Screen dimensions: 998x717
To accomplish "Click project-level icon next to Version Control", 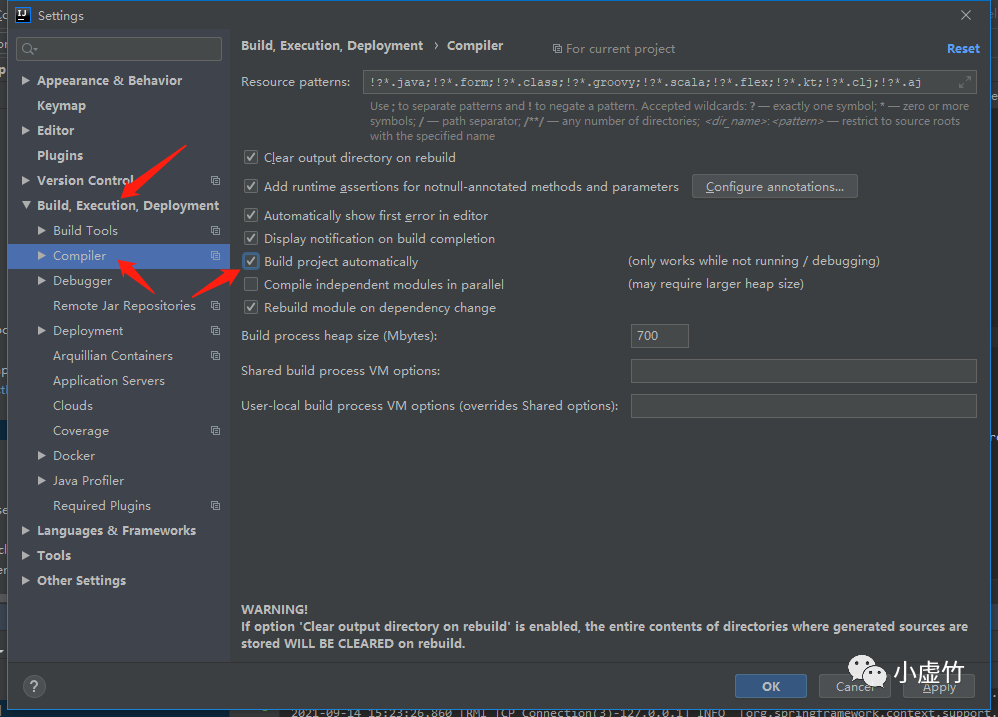I will [216, 181].
